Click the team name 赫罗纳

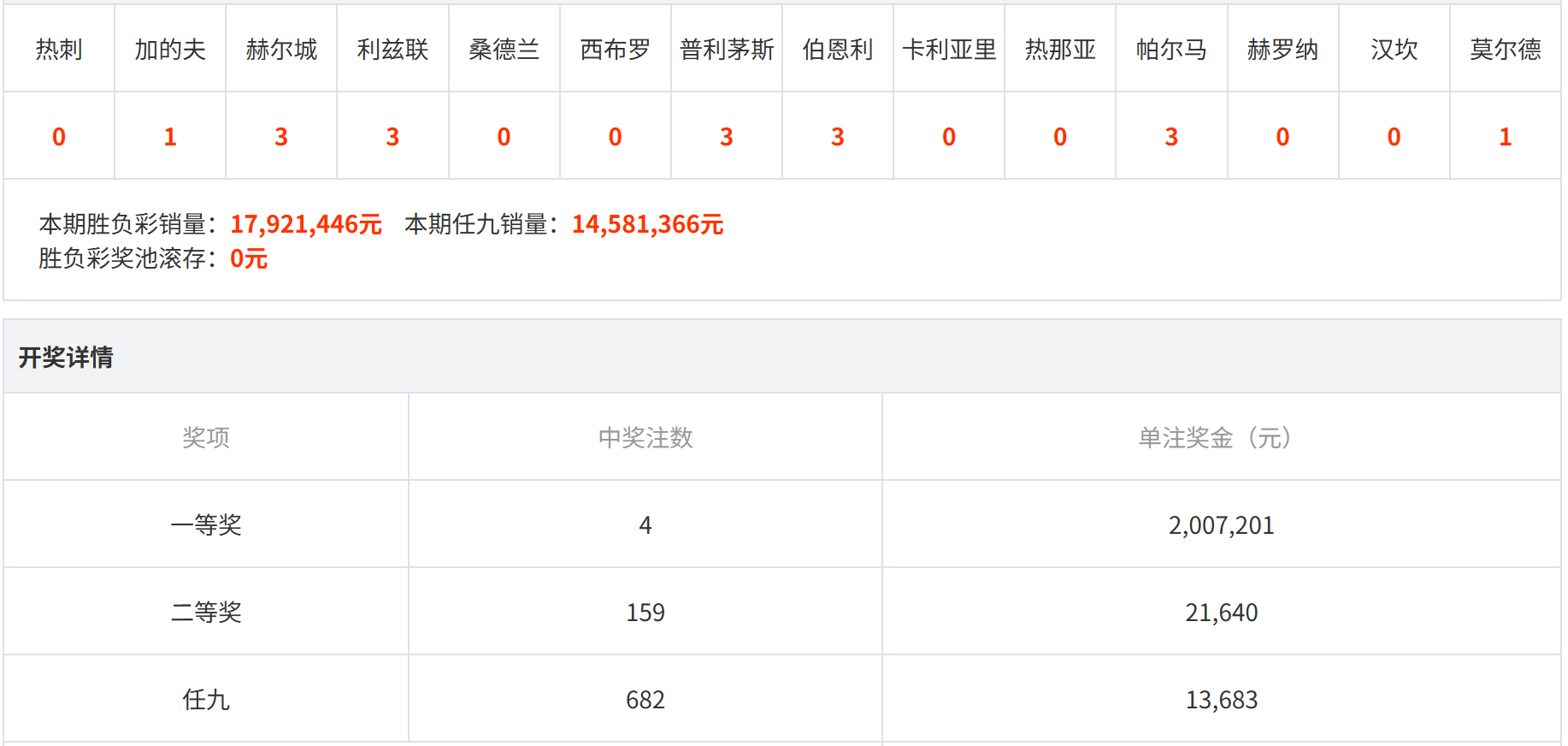click(1282, 50)
